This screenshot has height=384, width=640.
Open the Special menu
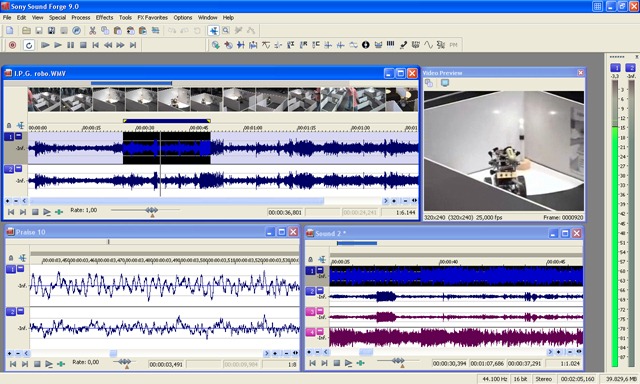point(57,18)
